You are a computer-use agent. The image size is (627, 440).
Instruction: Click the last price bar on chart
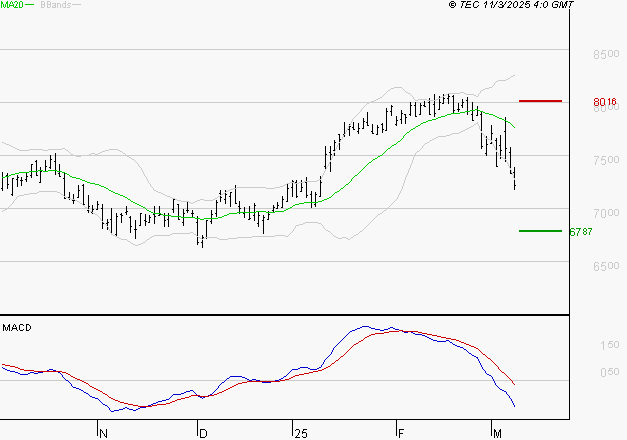[515, 178]
